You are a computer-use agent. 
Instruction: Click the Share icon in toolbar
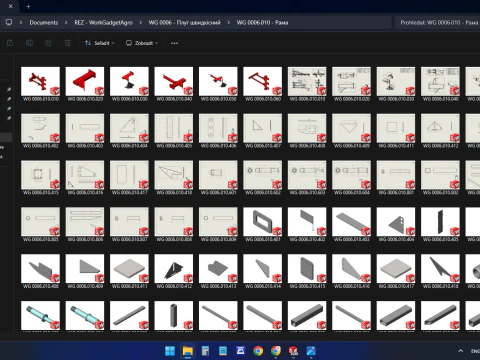coord(48,43)
